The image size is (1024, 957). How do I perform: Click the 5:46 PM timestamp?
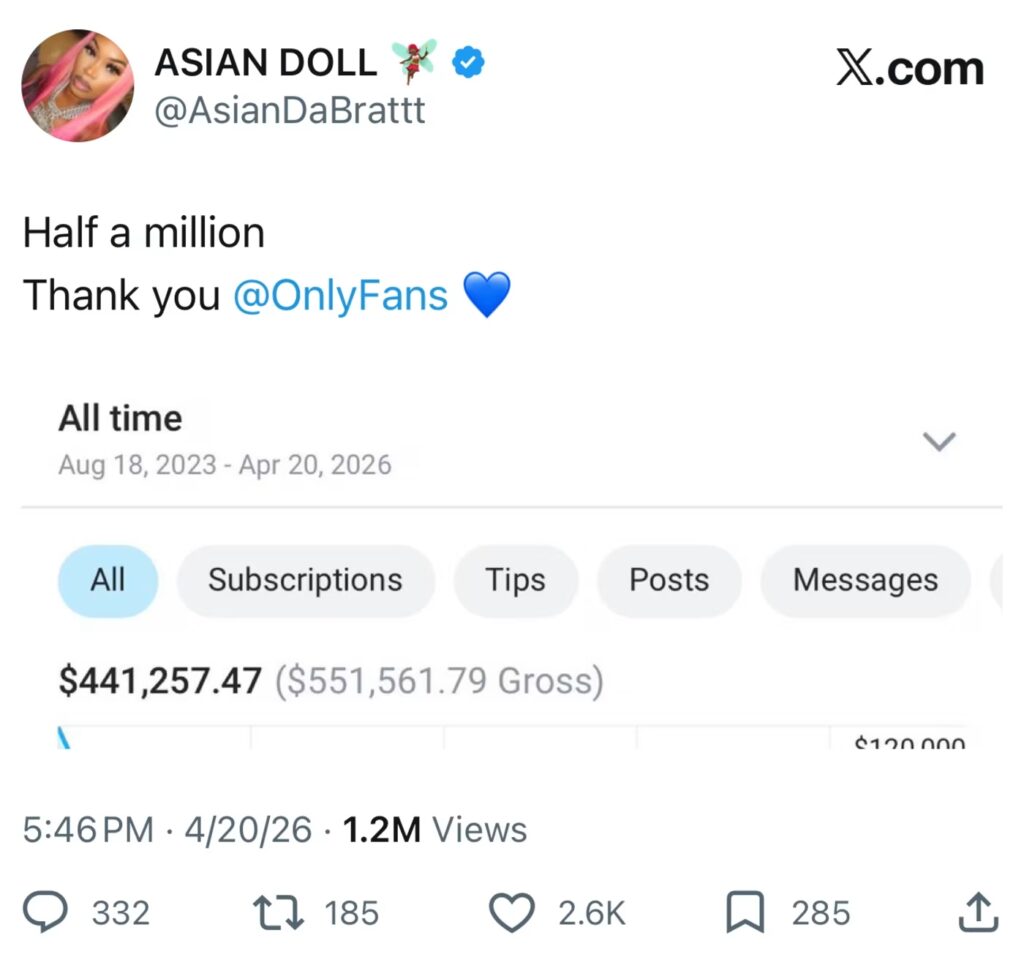pyautogui.click(x=88, y=829)
